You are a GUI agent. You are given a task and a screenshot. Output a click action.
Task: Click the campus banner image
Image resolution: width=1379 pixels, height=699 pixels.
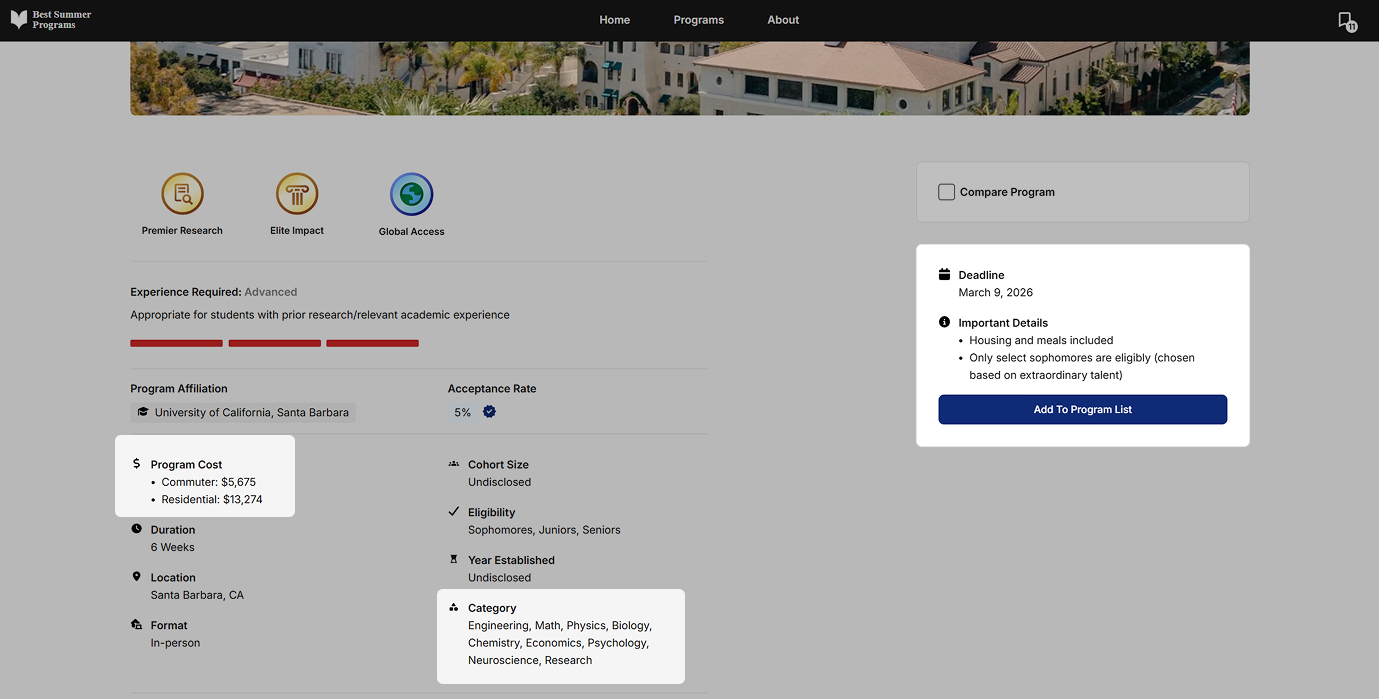pos(689,78)
